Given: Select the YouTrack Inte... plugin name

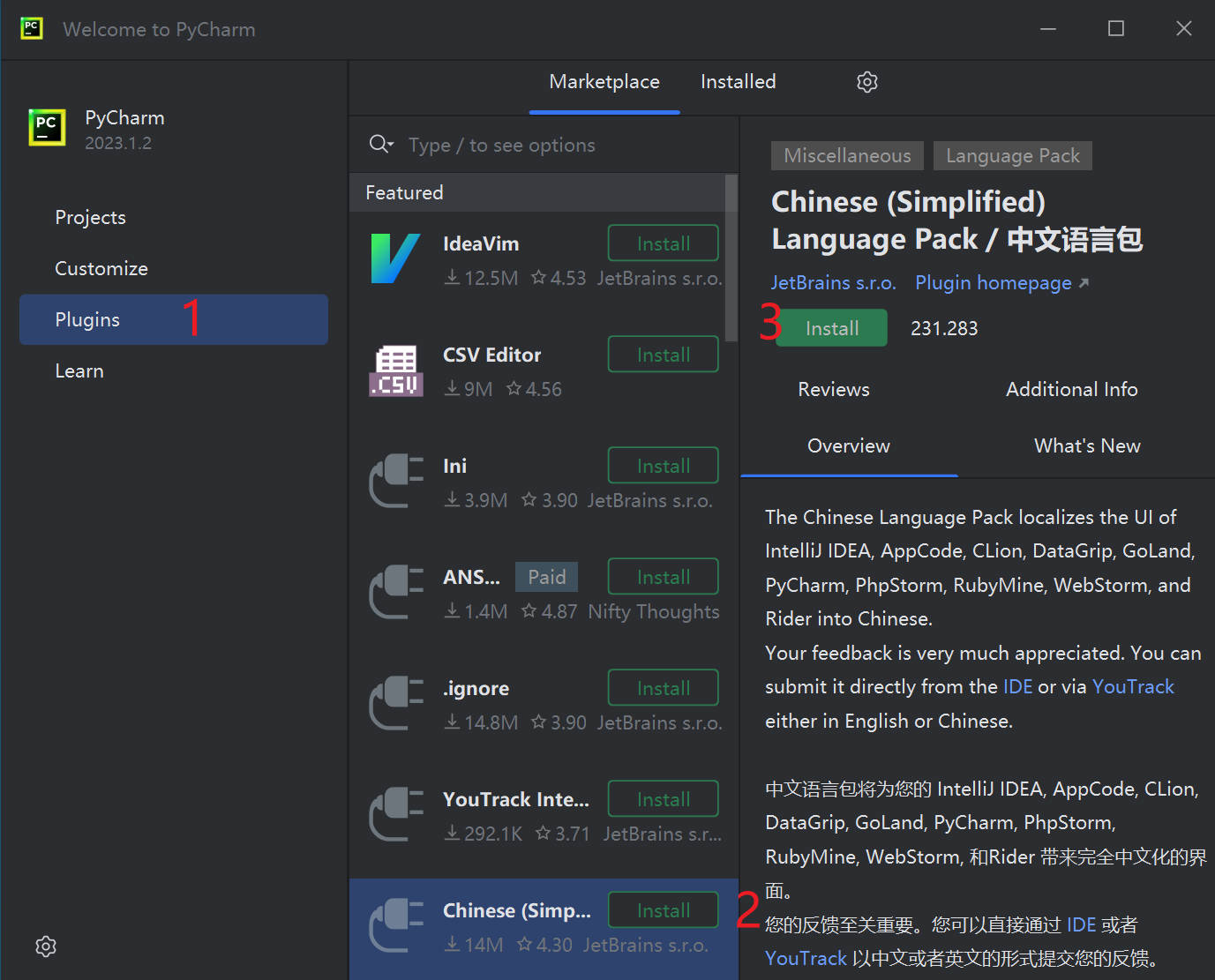Looking at the screenshot, I should tap(516, 799).
